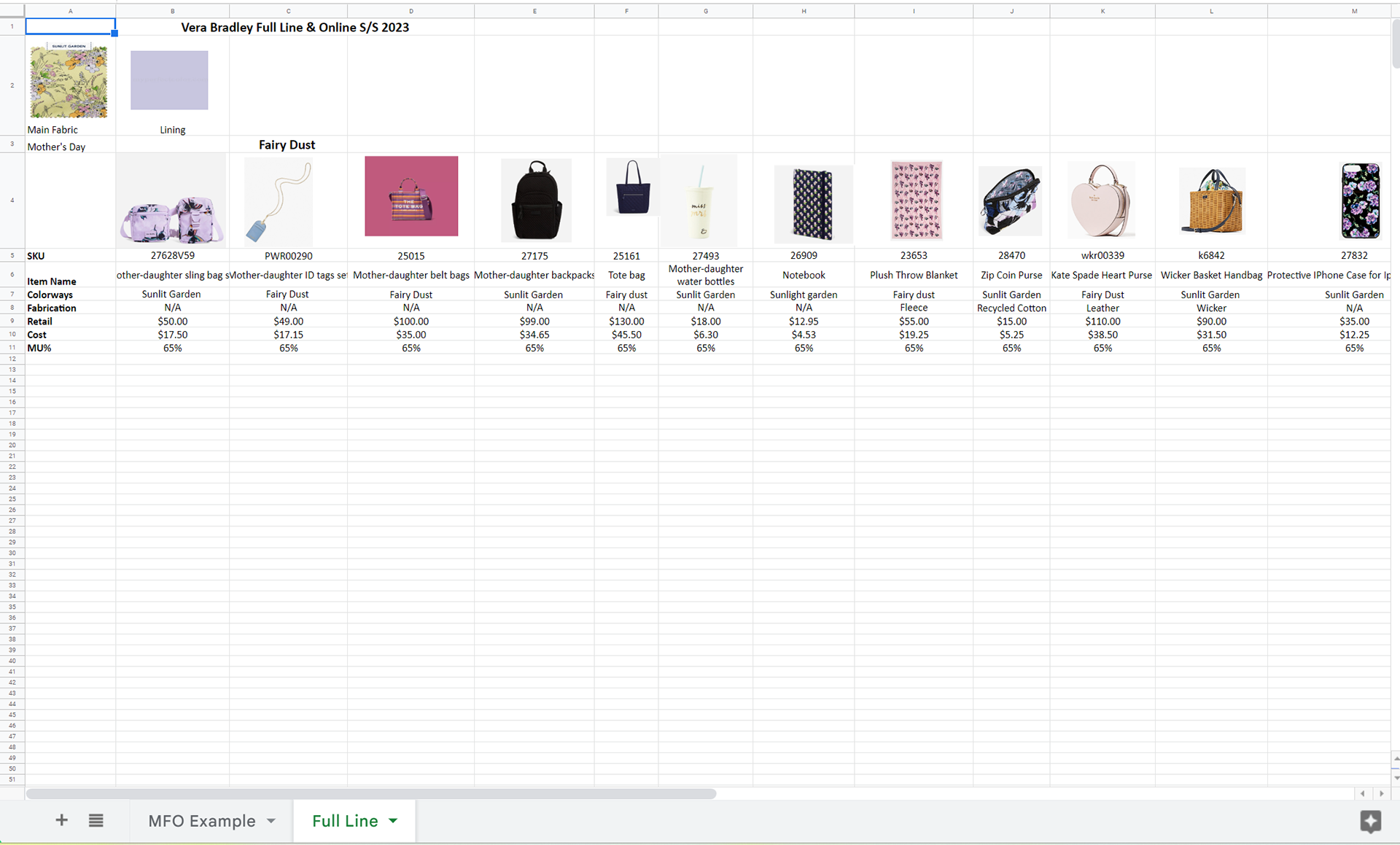The image size is (1400, 845).
Task: Open the Explore star icon button
Action: (x=1370, y=821)
